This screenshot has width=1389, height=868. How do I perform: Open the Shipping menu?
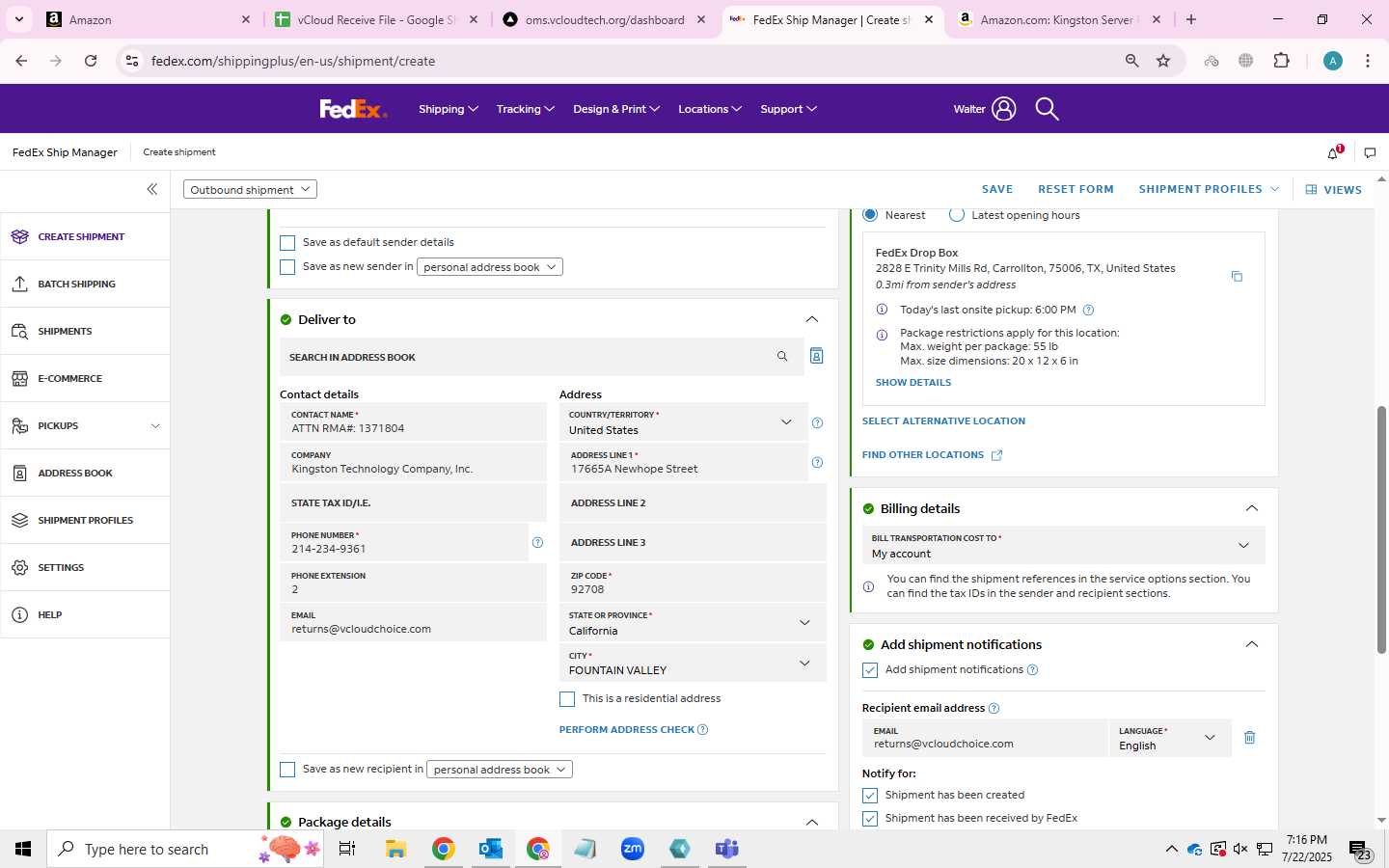(x=449, y=109)
